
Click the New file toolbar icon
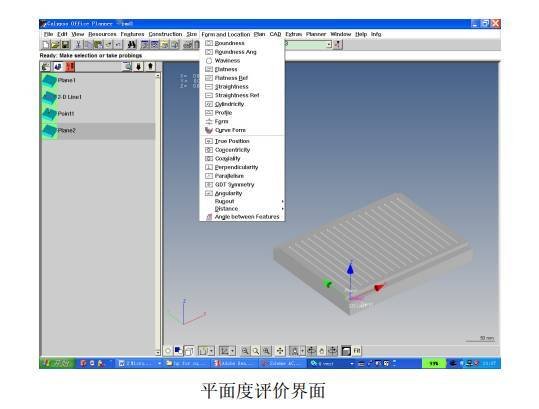(45, 45)
